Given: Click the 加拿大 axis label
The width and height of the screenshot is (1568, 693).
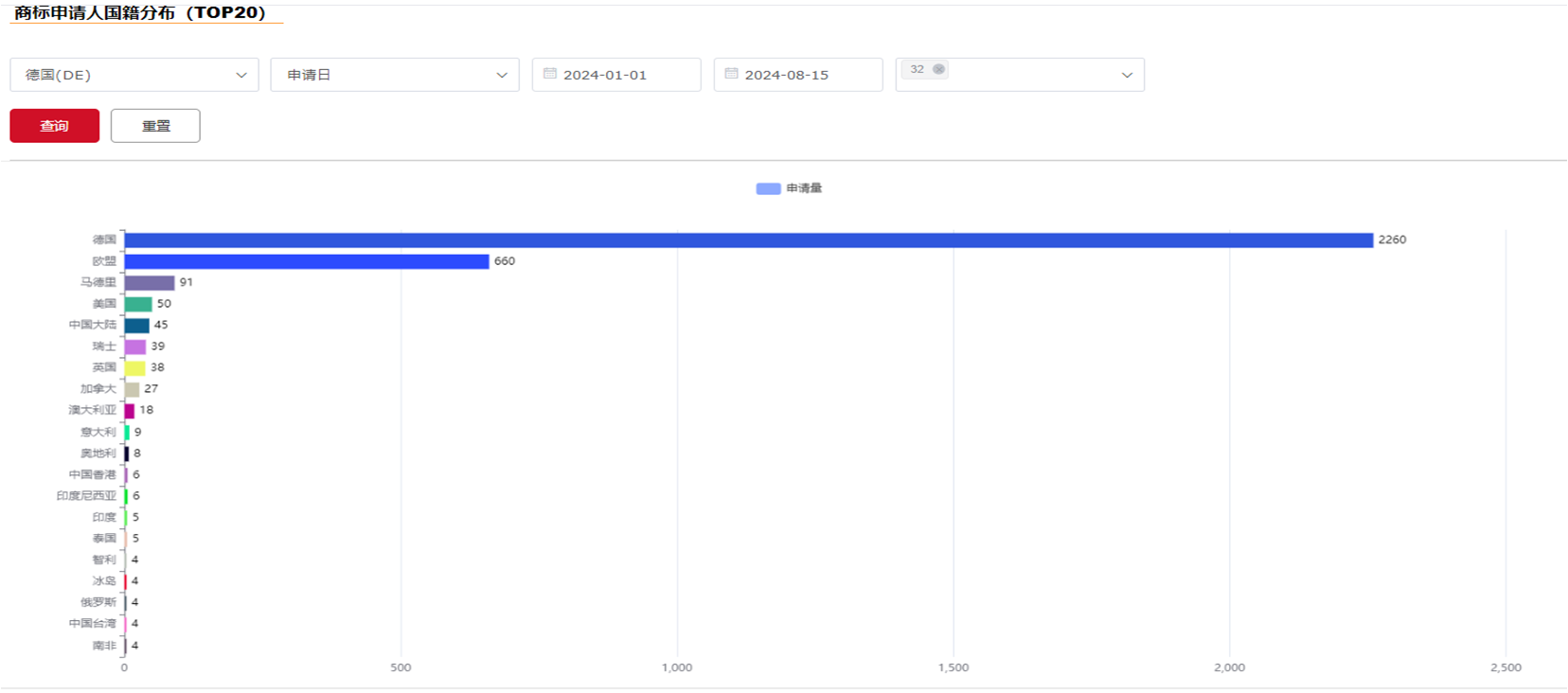Looking at the screenshot, I should pos(98,389).
